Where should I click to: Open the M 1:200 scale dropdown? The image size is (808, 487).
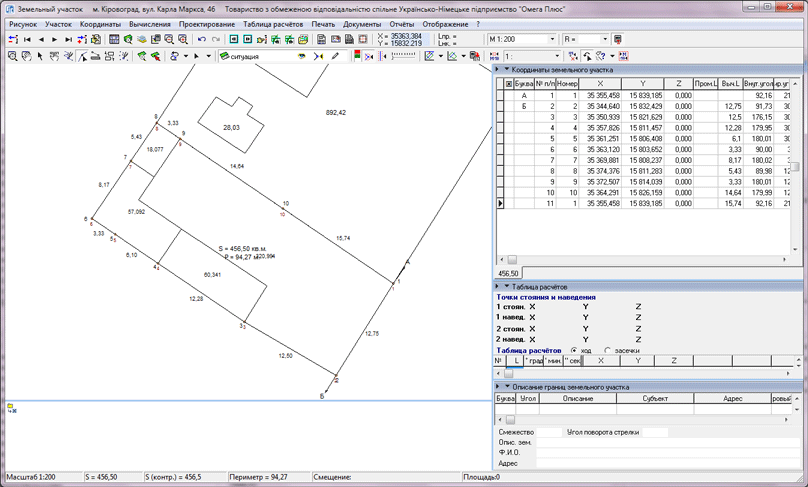tap(552, 40)
